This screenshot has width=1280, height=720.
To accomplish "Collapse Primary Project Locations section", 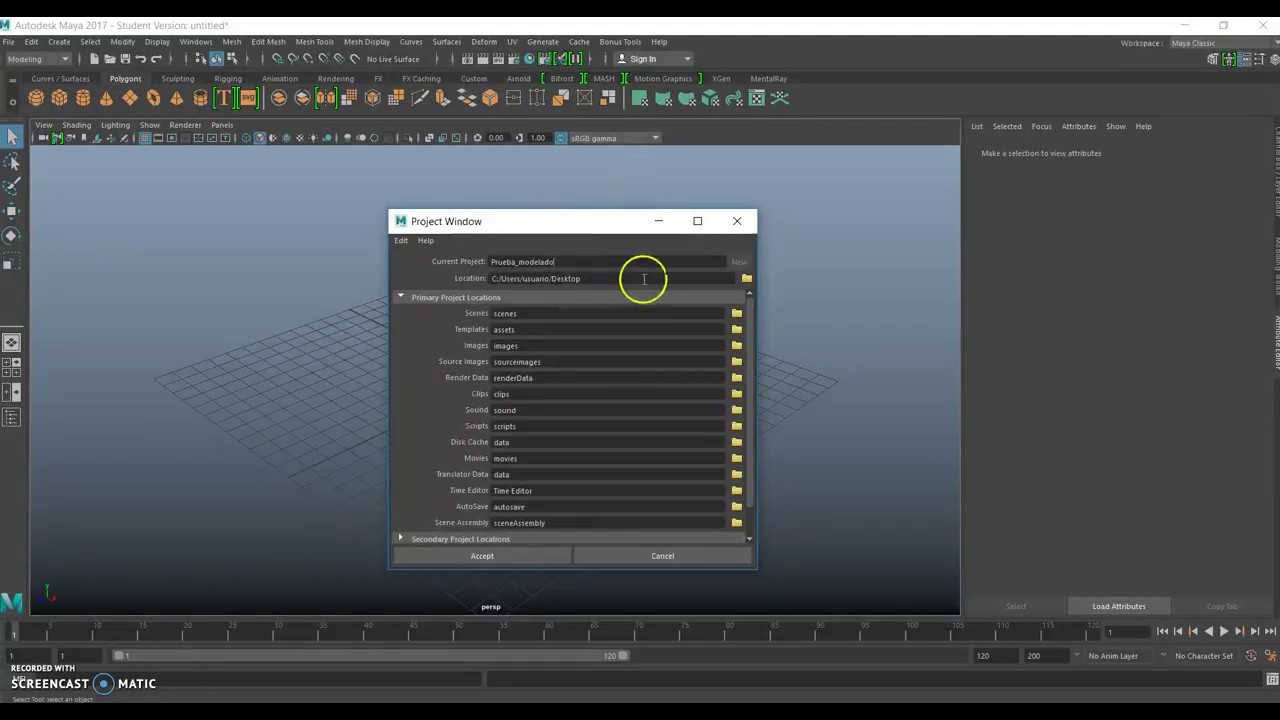I will (401, 297).
